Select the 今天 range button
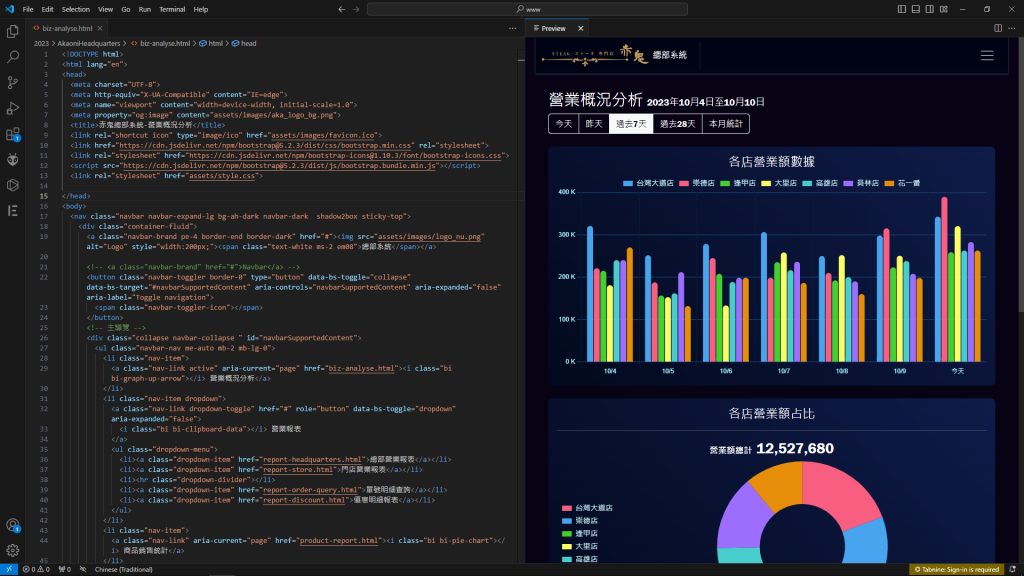 pos(564,123)
